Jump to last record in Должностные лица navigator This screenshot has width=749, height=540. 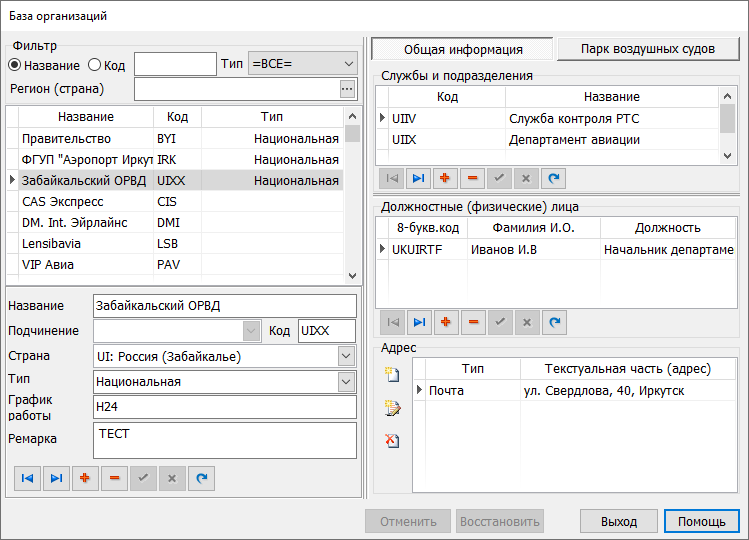click(417, 322)
